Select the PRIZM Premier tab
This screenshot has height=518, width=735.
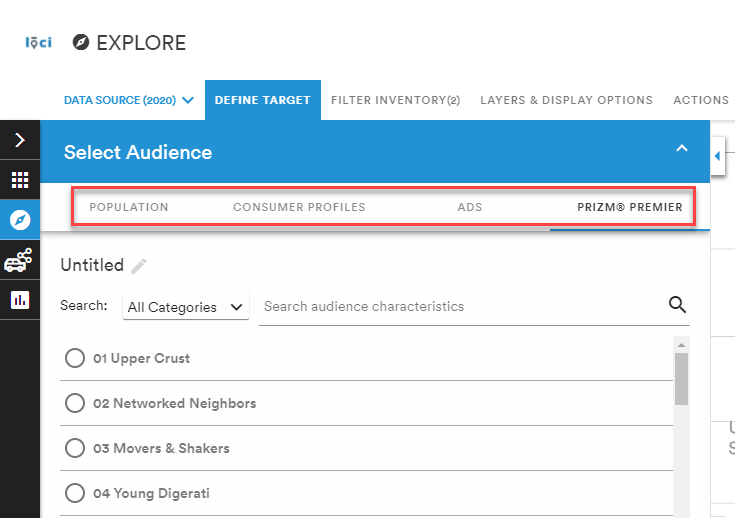coord(630,207)
